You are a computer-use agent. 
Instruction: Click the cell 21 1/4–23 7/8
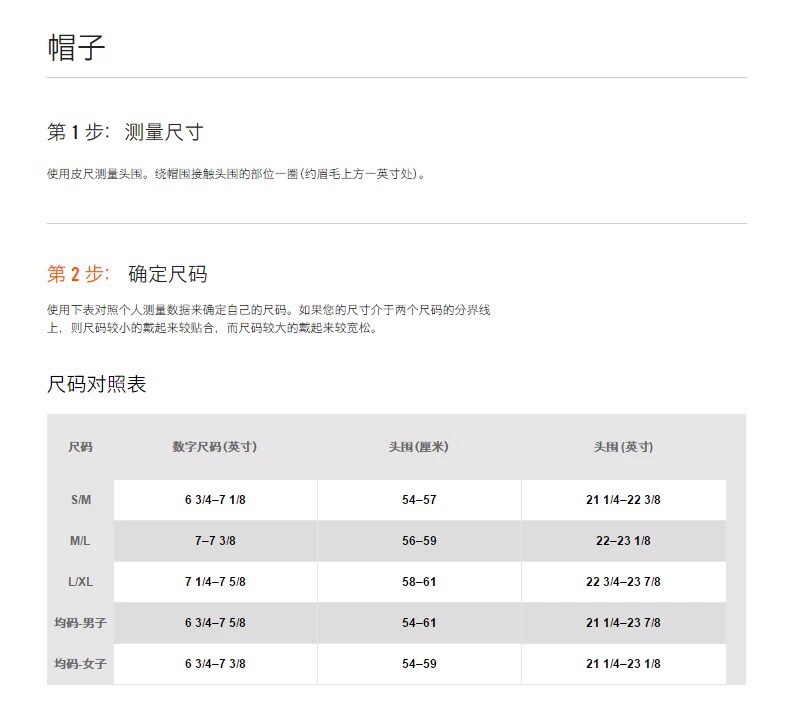tap(623, 623)
